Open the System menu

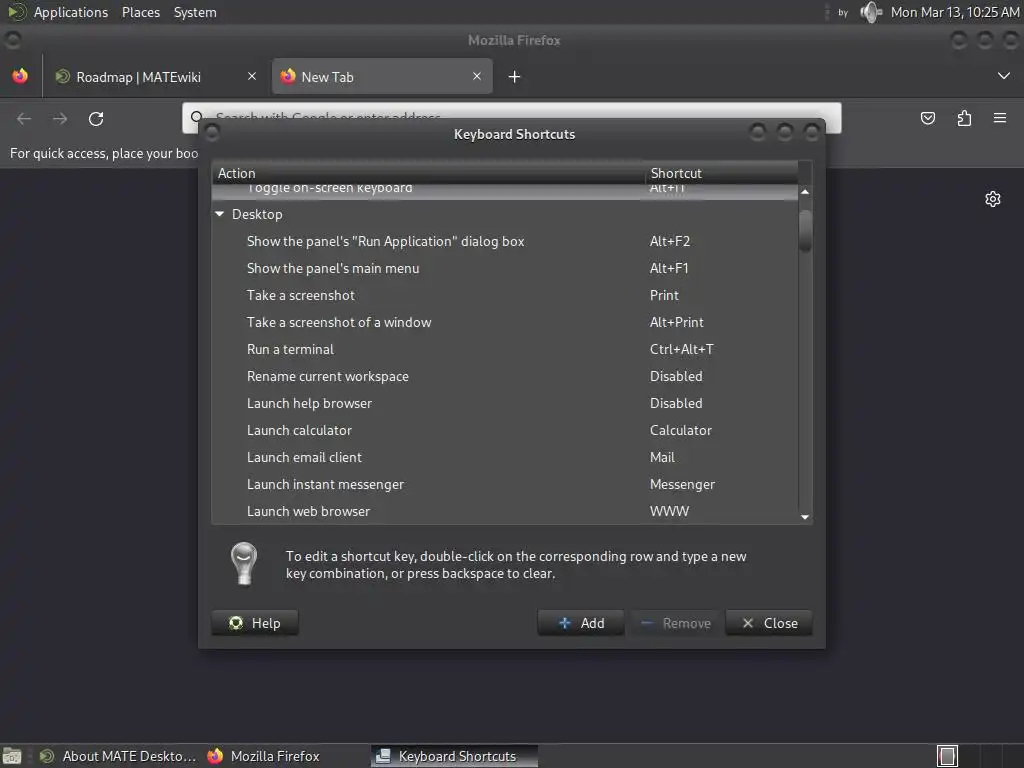[195, 12]
